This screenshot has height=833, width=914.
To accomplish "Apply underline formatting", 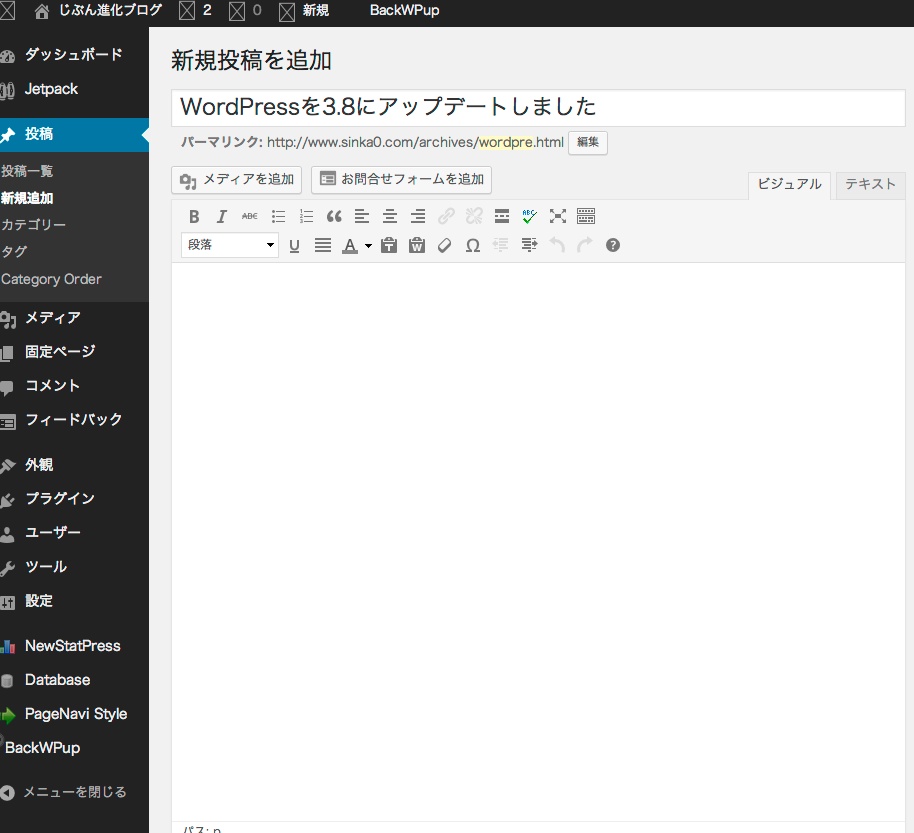I will pos(294,245).
